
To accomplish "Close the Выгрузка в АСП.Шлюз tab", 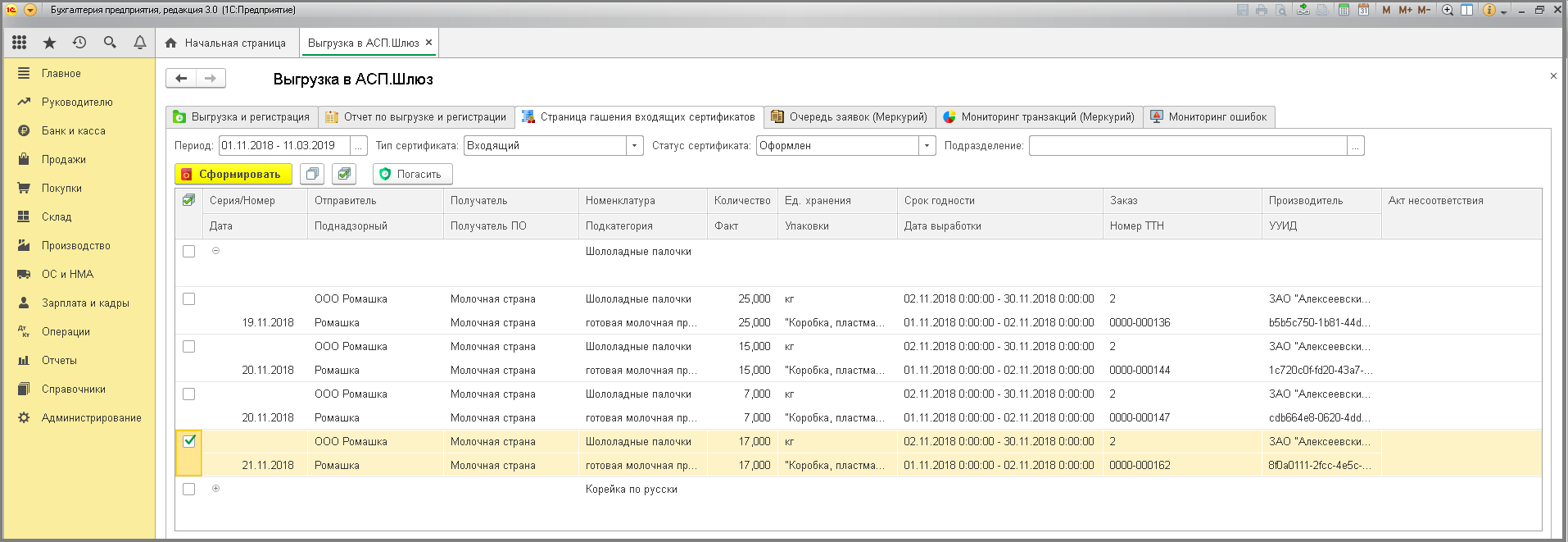I will click(428, 43).
